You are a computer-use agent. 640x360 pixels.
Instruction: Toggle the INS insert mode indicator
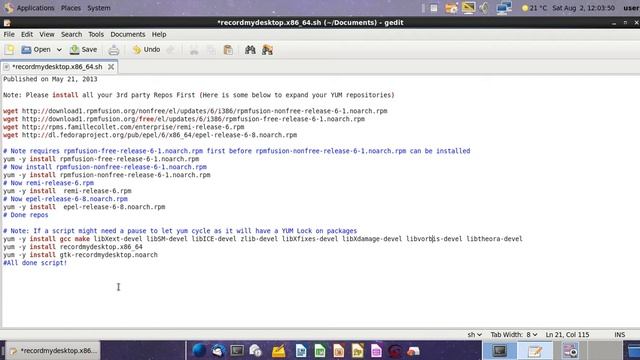click(x=620, y=335)
